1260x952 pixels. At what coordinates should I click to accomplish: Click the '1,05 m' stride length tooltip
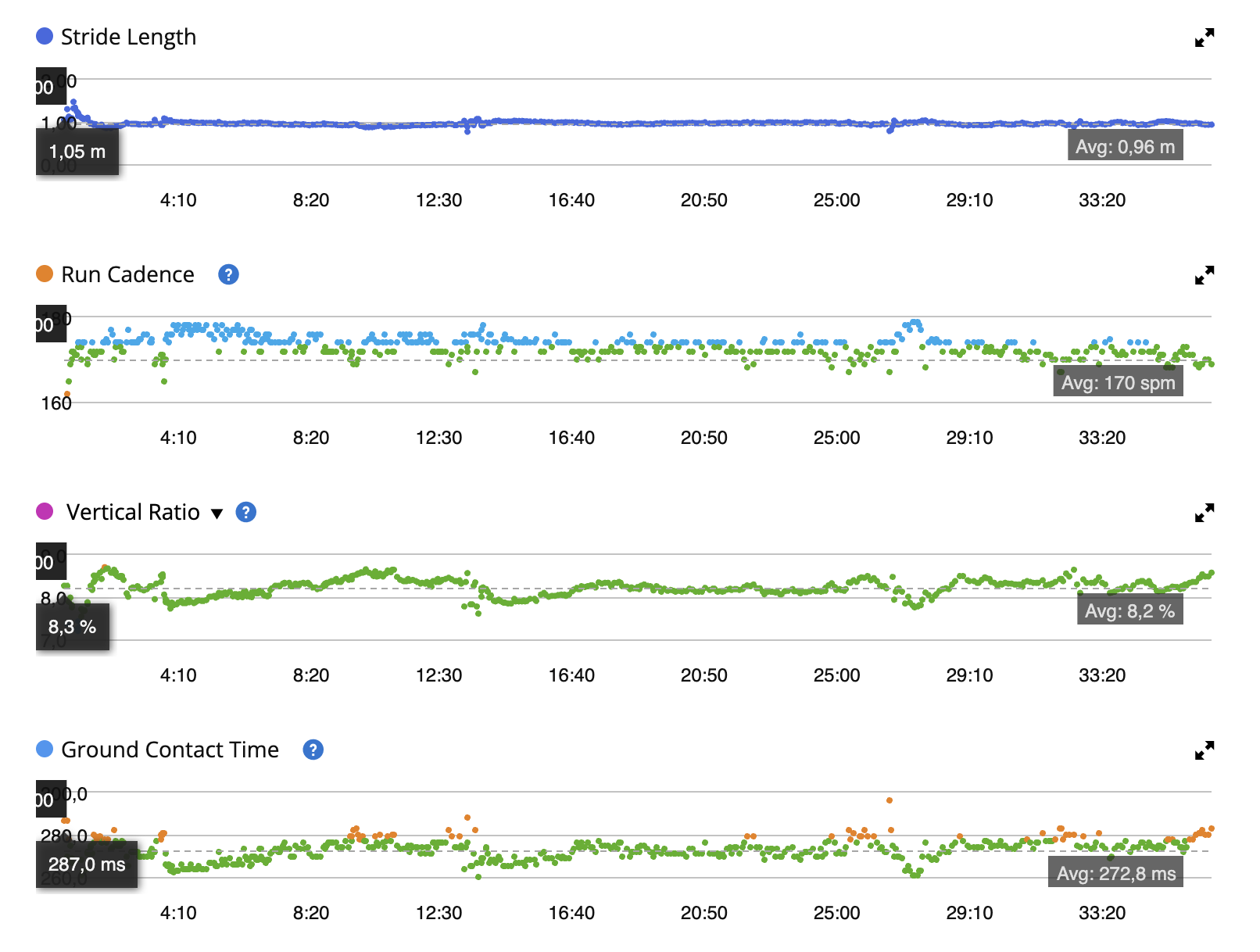pyautogui.click(x=77, y=152)
